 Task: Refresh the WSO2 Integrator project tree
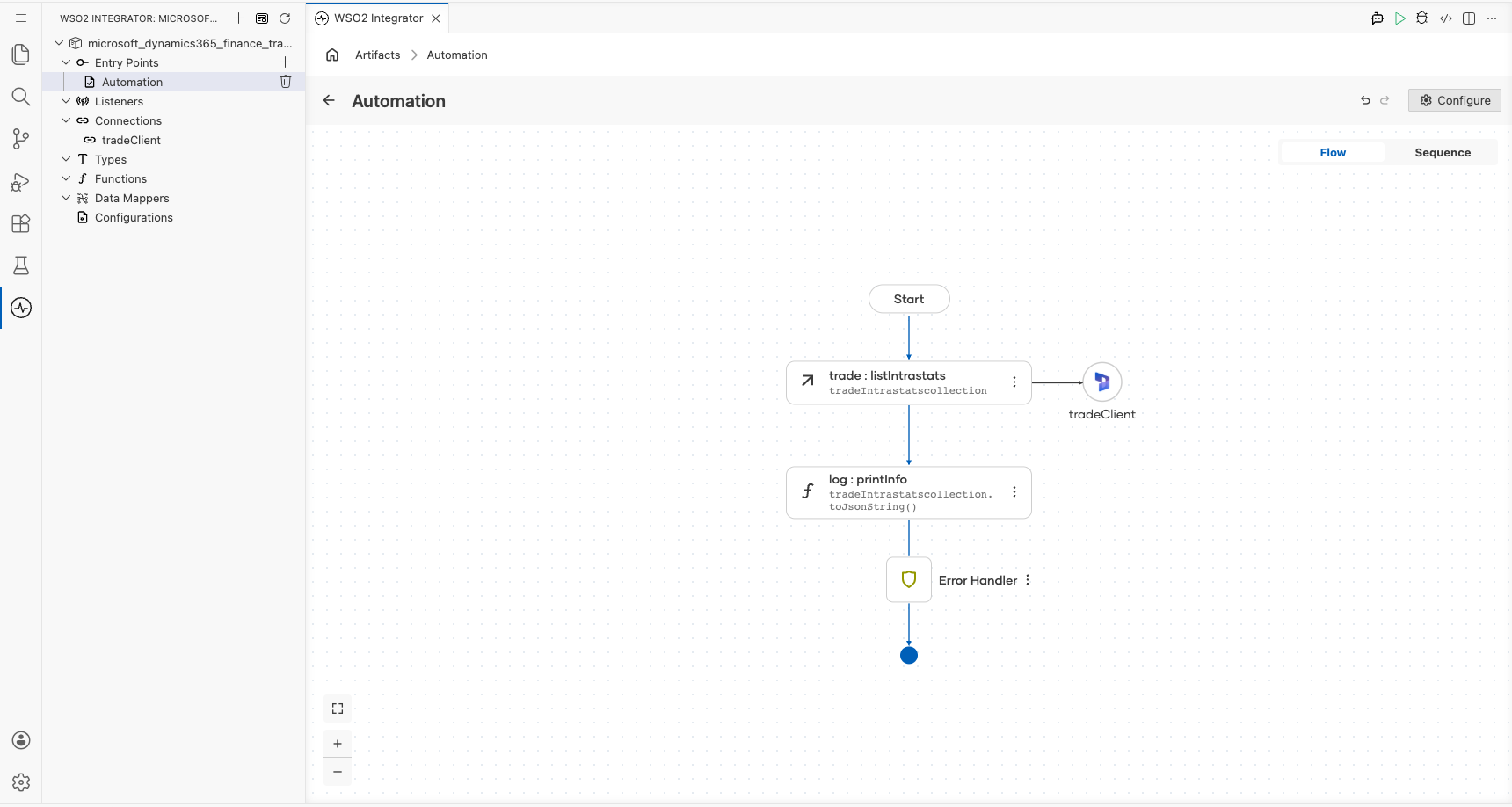[x=285, y=18]
